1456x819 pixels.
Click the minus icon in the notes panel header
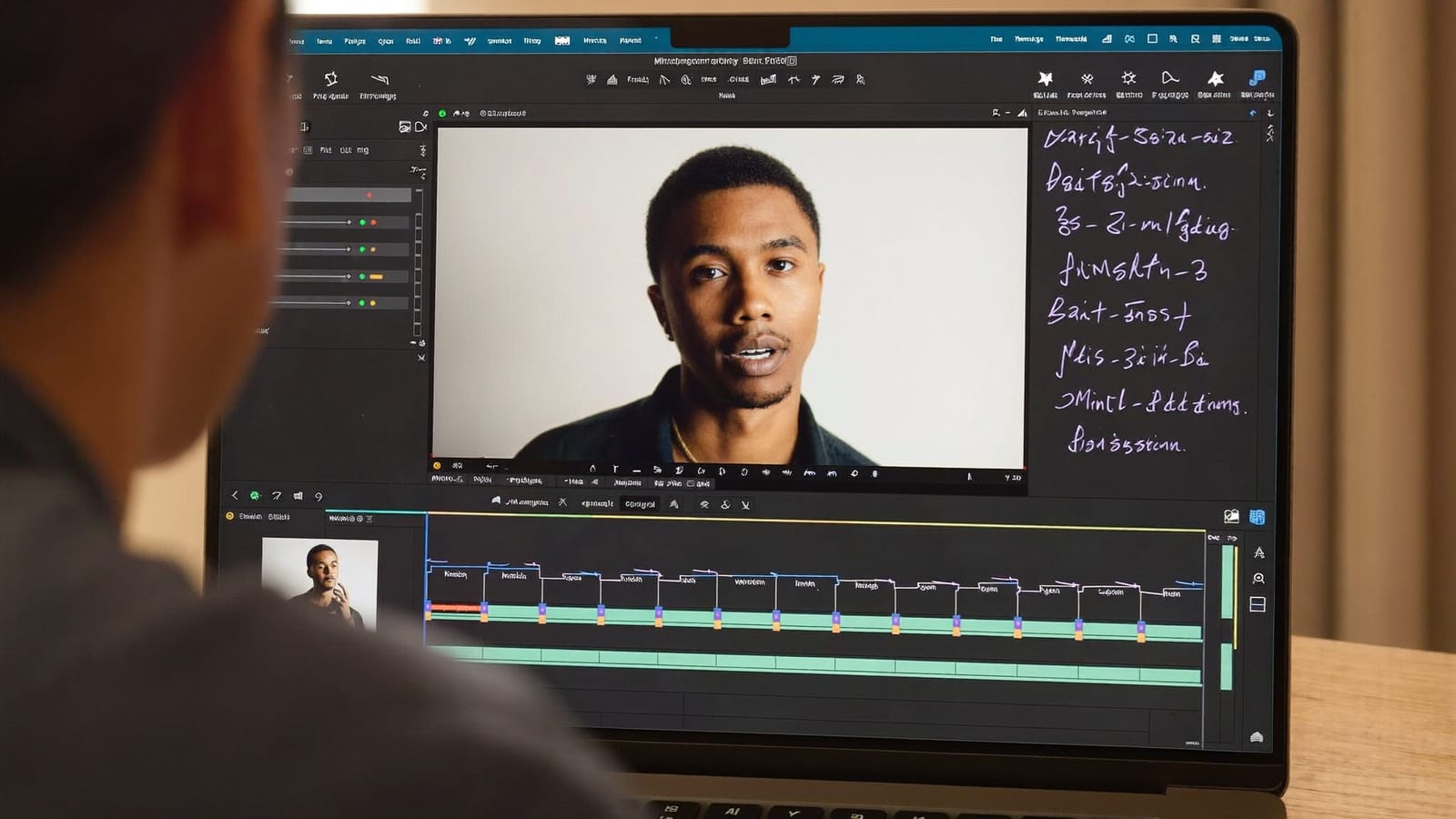coord(1008,113)
